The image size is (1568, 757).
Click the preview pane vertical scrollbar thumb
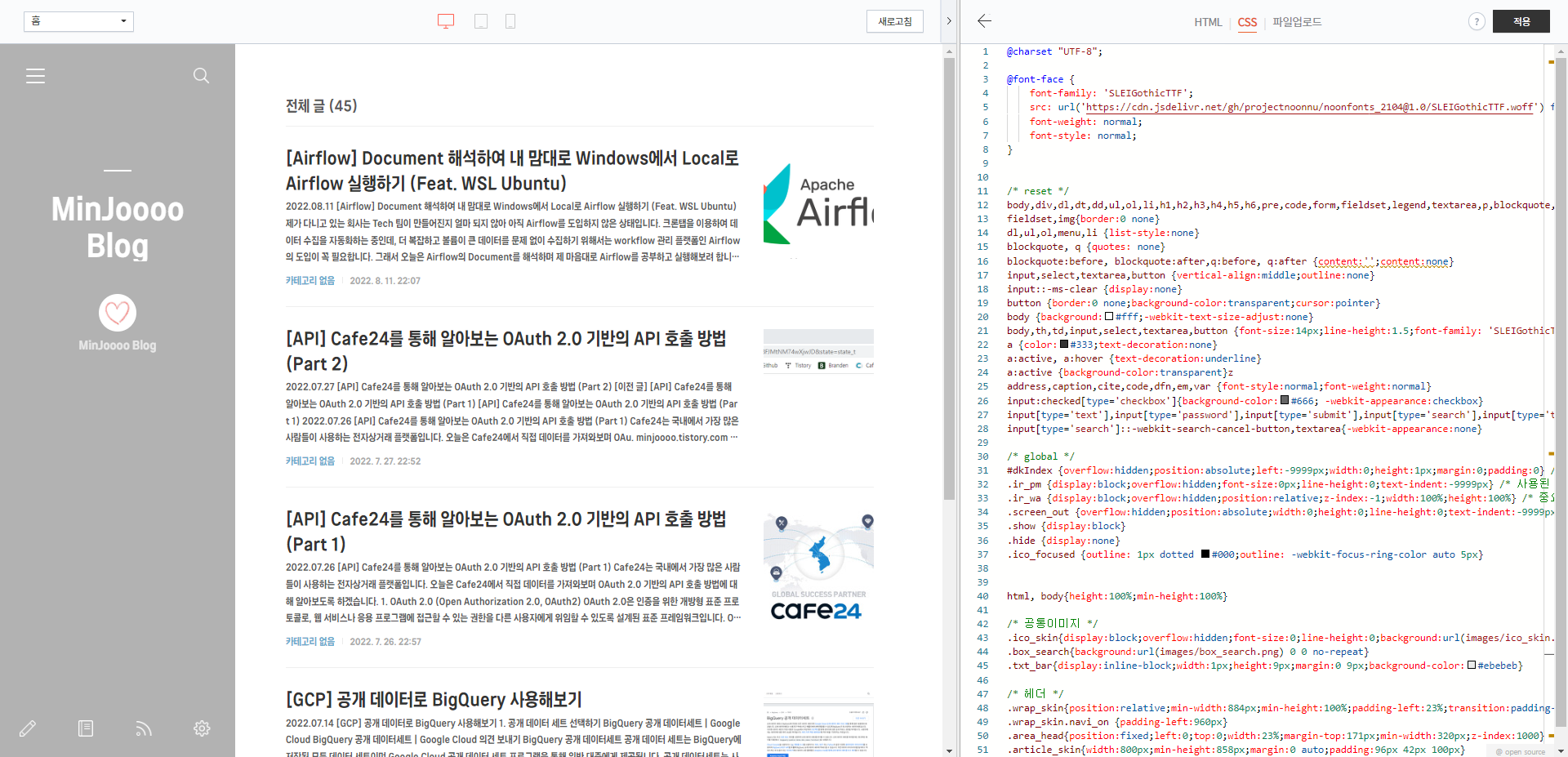[x=949, y=278]
